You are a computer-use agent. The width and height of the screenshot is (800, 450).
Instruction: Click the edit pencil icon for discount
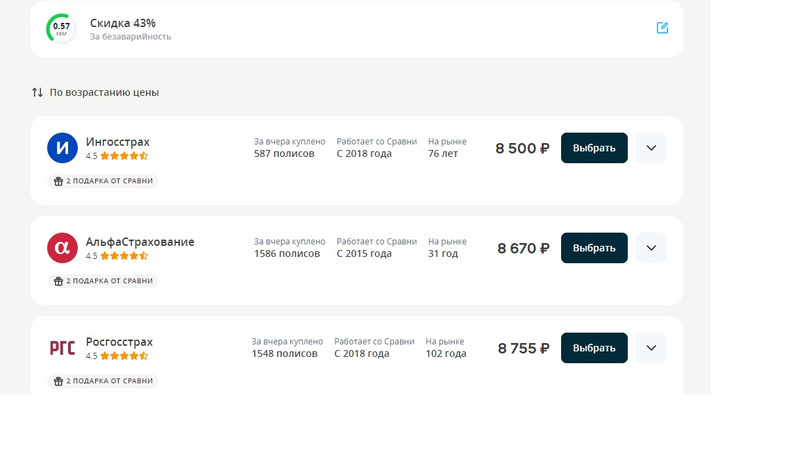click(x=662, y=28)
